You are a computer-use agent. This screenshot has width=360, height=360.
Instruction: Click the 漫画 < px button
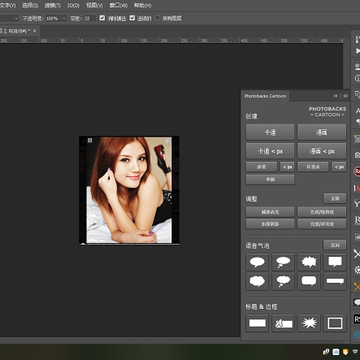tap(322, 151)
